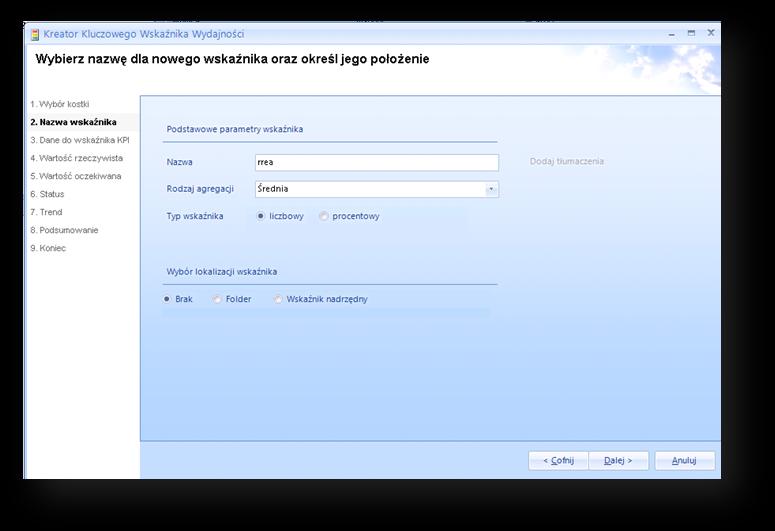This screenshot has height=531, width=775.
Task: Click the 'Typ wskaźnika' label
Action: [x=195, y=216]
